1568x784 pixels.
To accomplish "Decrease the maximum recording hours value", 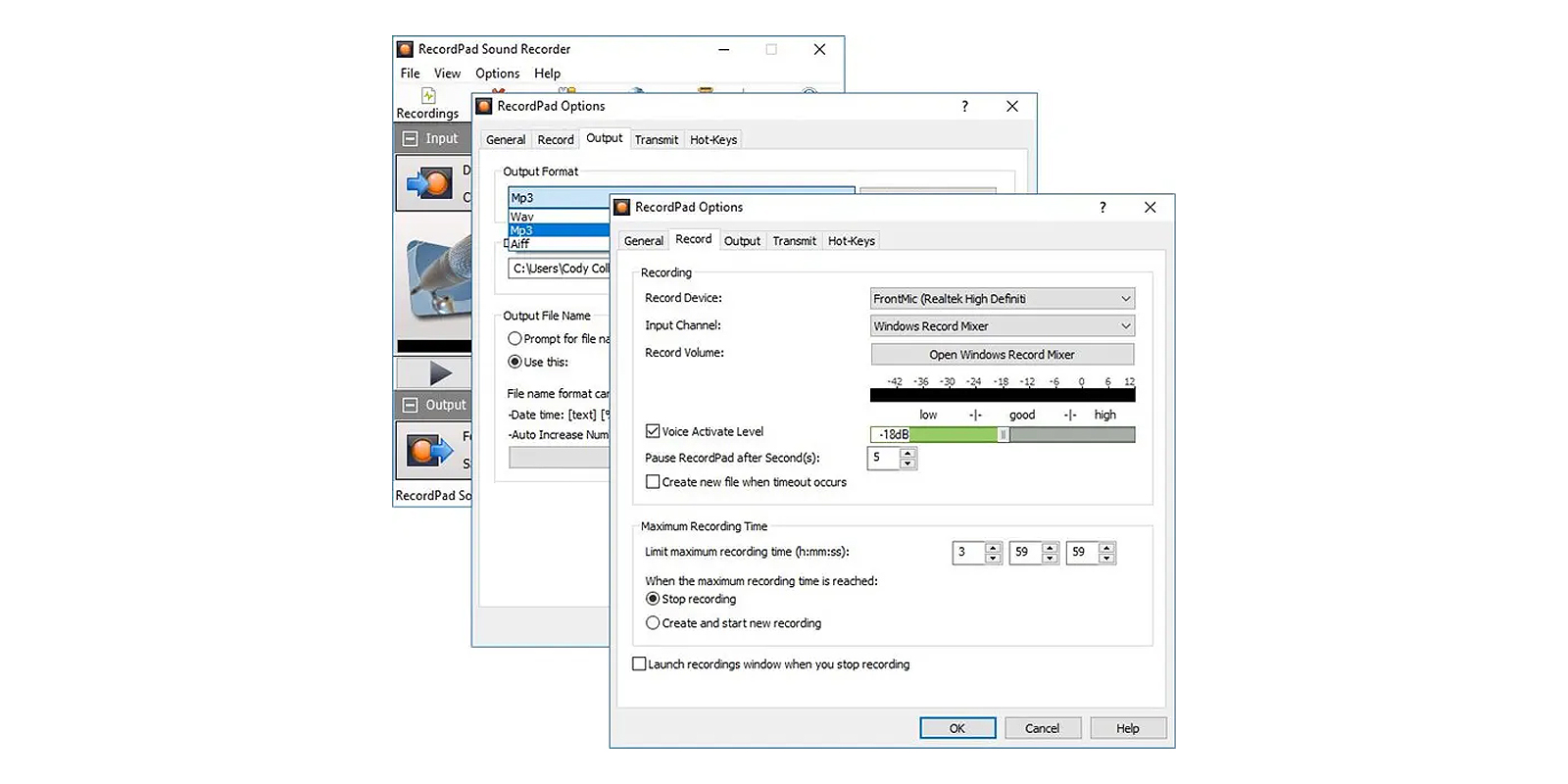I will [993, 559].
